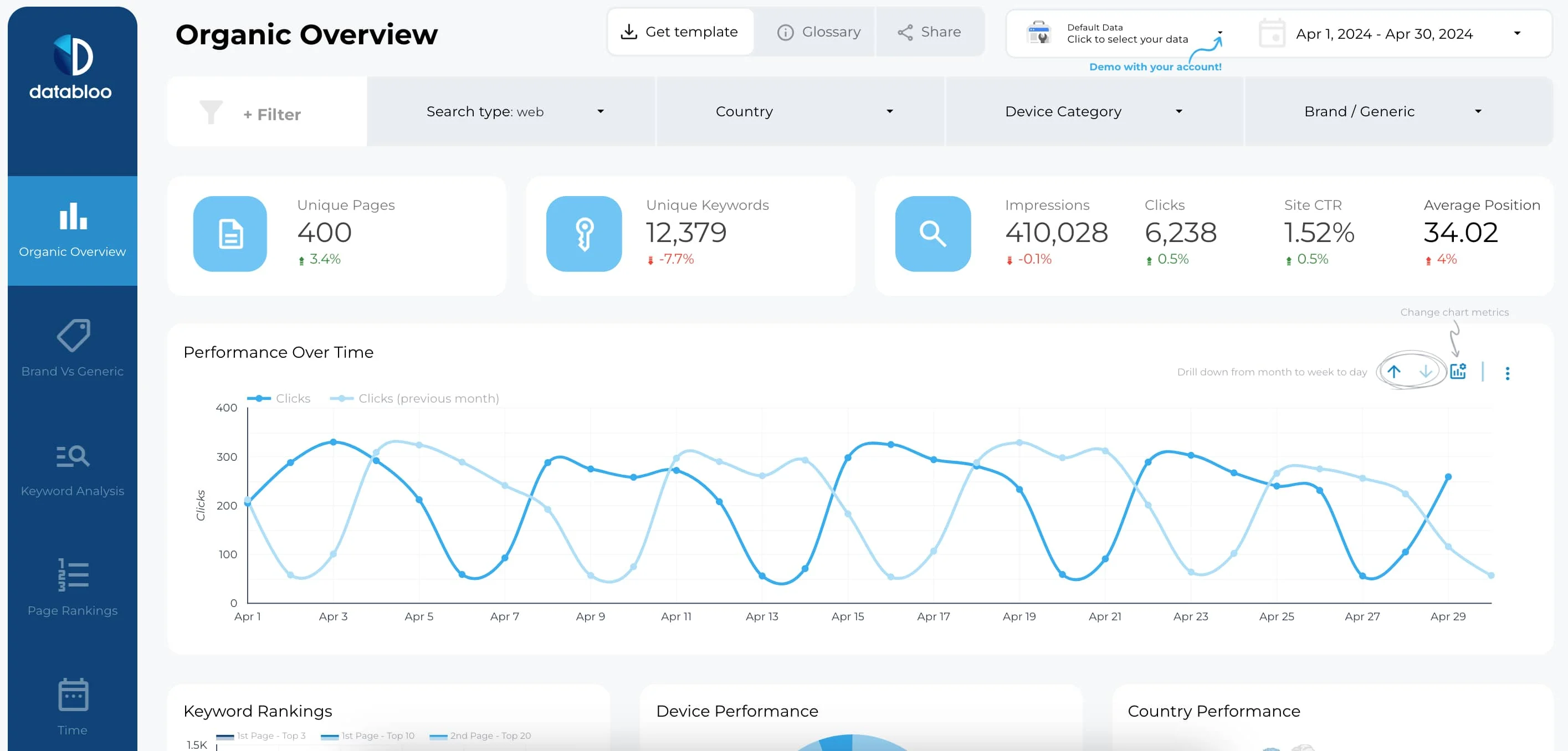Click the Unique Keywords key icon
1568x751 pixels.
point(584,234)
